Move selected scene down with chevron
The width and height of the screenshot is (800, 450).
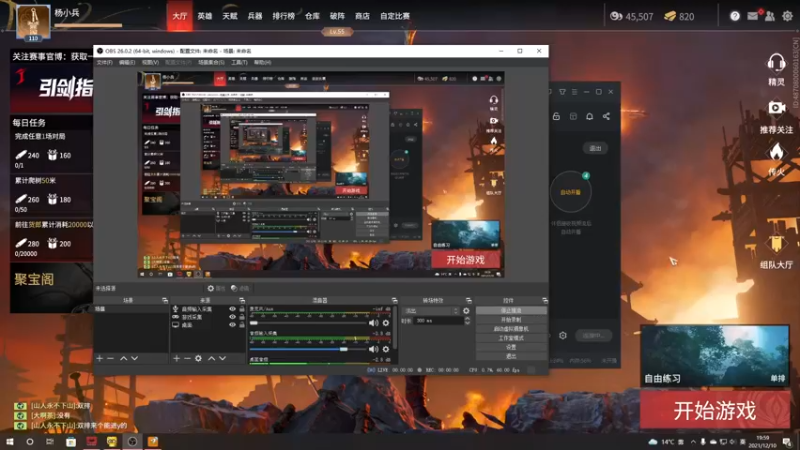[135, 358]
